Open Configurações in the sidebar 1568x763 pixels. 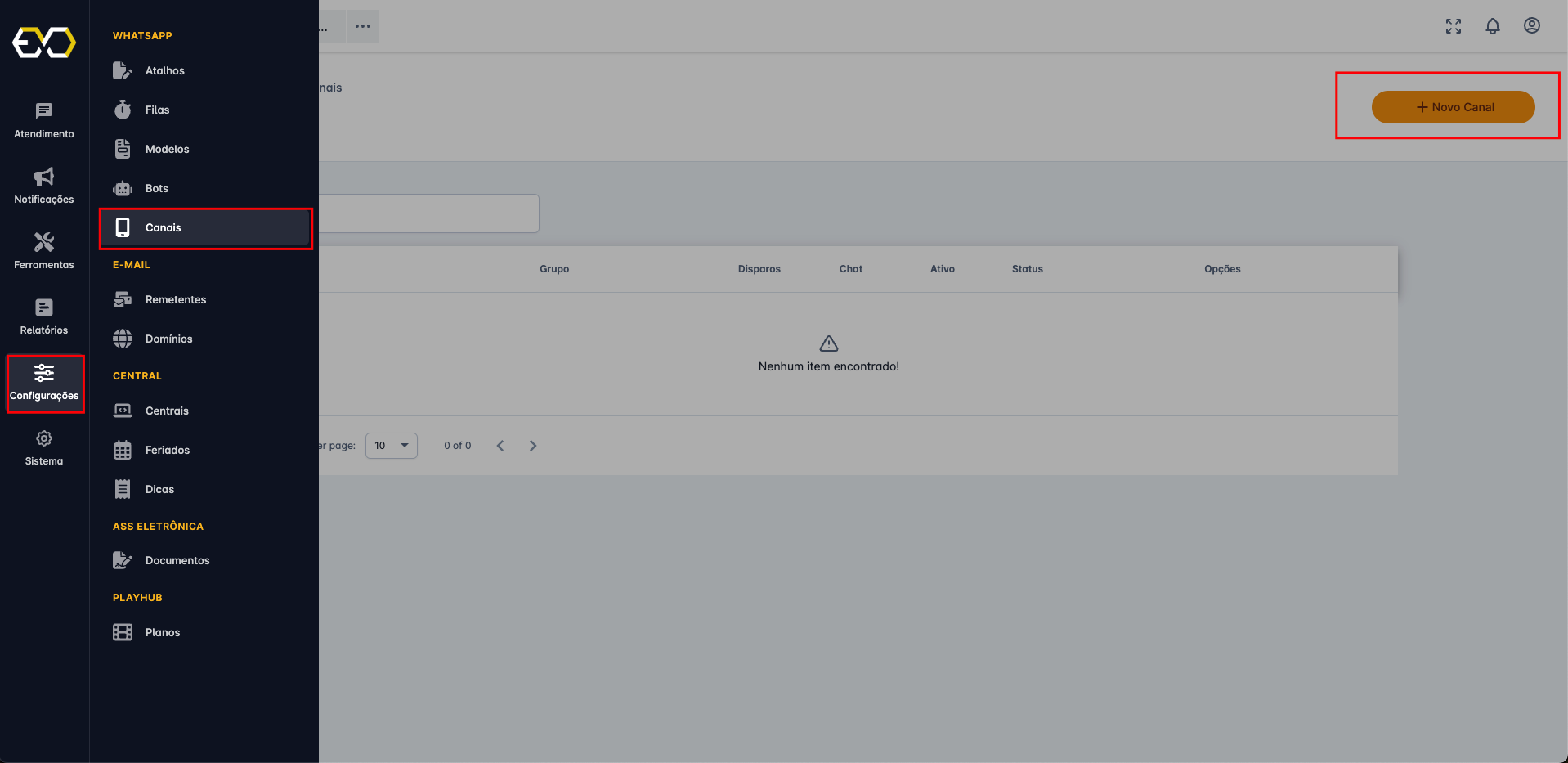tap(44, 383)
